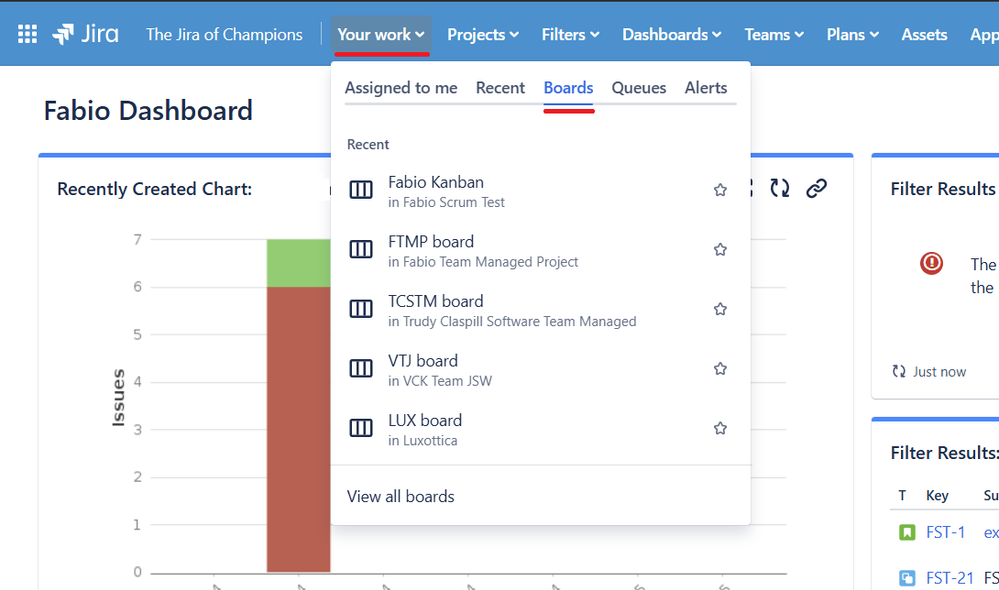Switch to the Queues tab

click(x=638, y=88)
